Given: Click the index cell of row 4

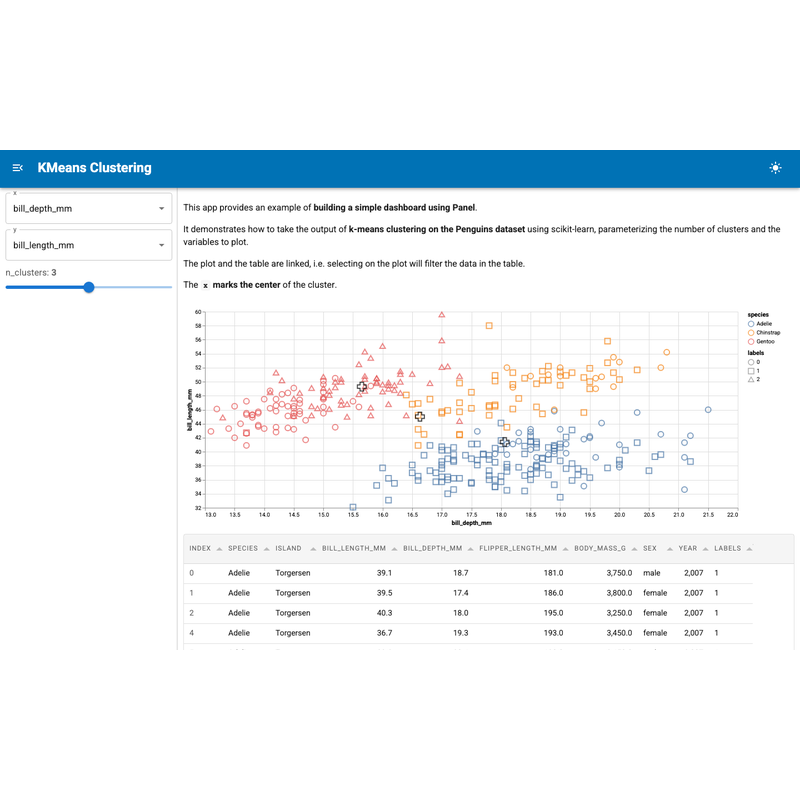Looking at the screenshot, I should click(x=192, y=633).
